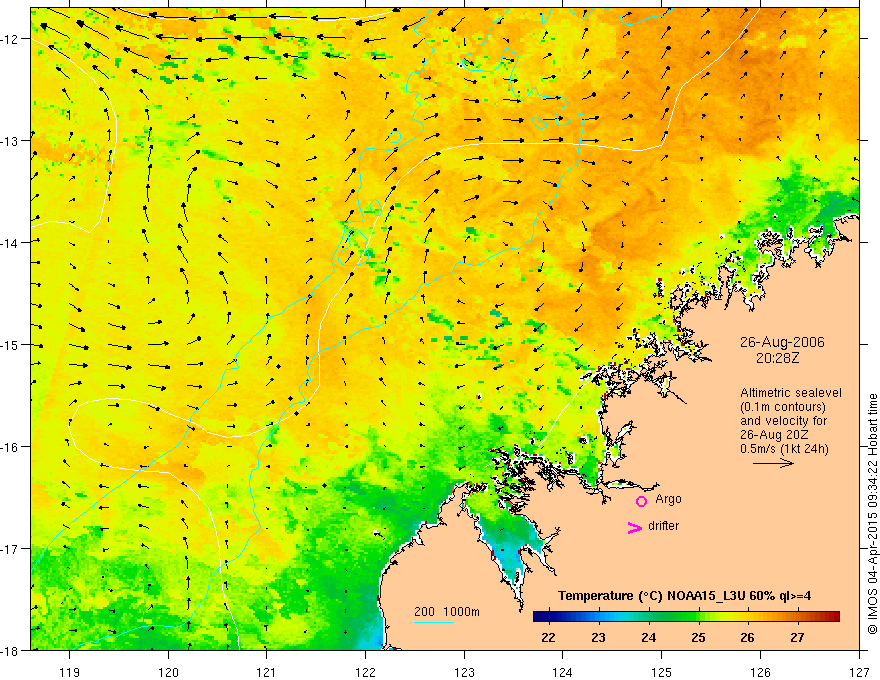Viewport: 880px width, 680px height.
Task: Click the longitude axis label 121
Action: click(x=267, y=672)
